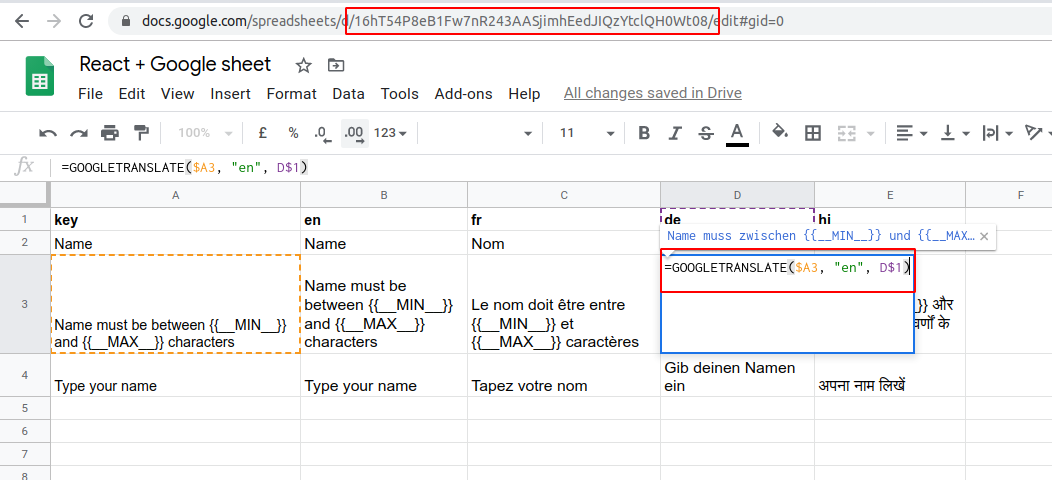Click cell 'Le nom doit être entre' in column C
1052x480 pixels.
point(564,304)
